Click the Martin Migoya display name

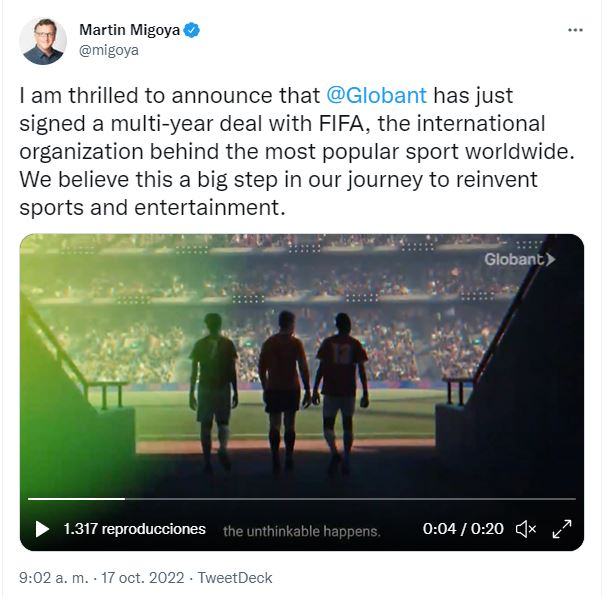point(129,30)
